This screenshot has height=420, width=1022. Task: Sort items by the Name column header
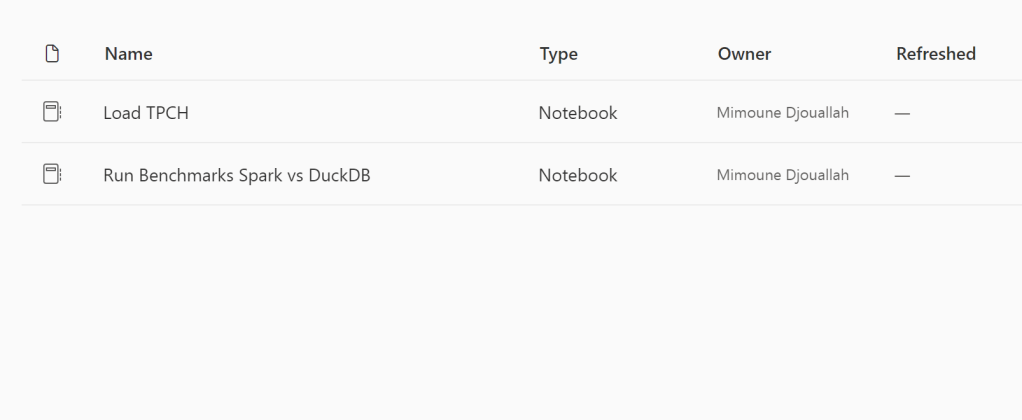click(128, 54)
